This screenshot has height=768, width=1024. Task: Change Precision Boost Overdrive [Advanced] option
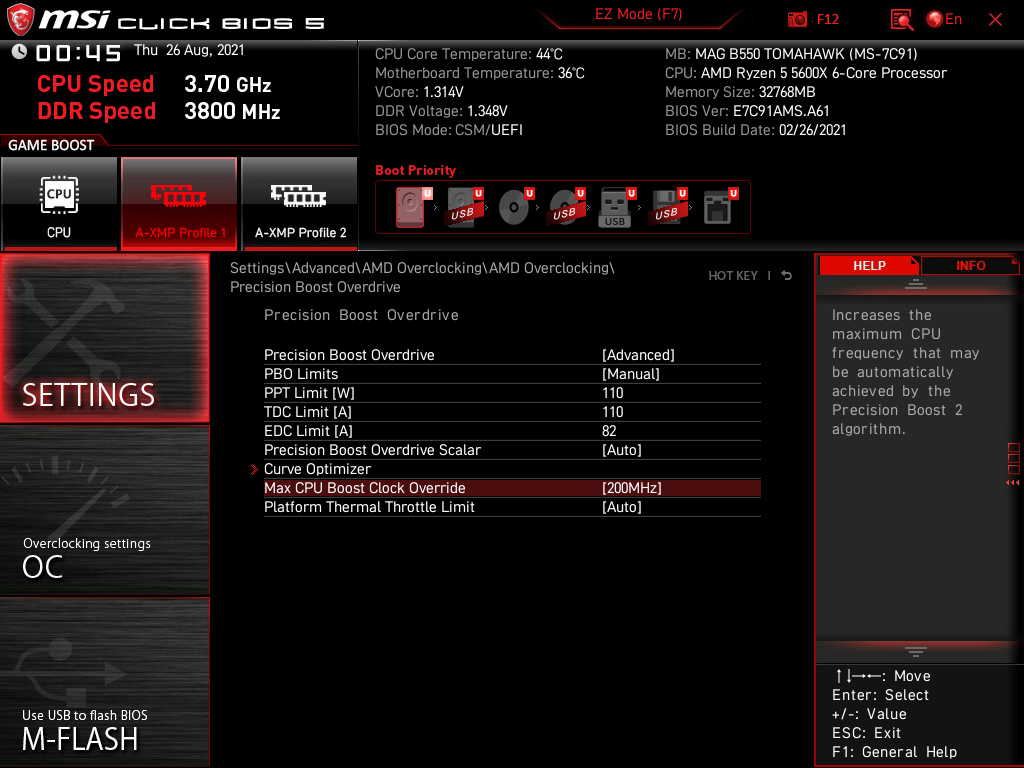point(512,355)
